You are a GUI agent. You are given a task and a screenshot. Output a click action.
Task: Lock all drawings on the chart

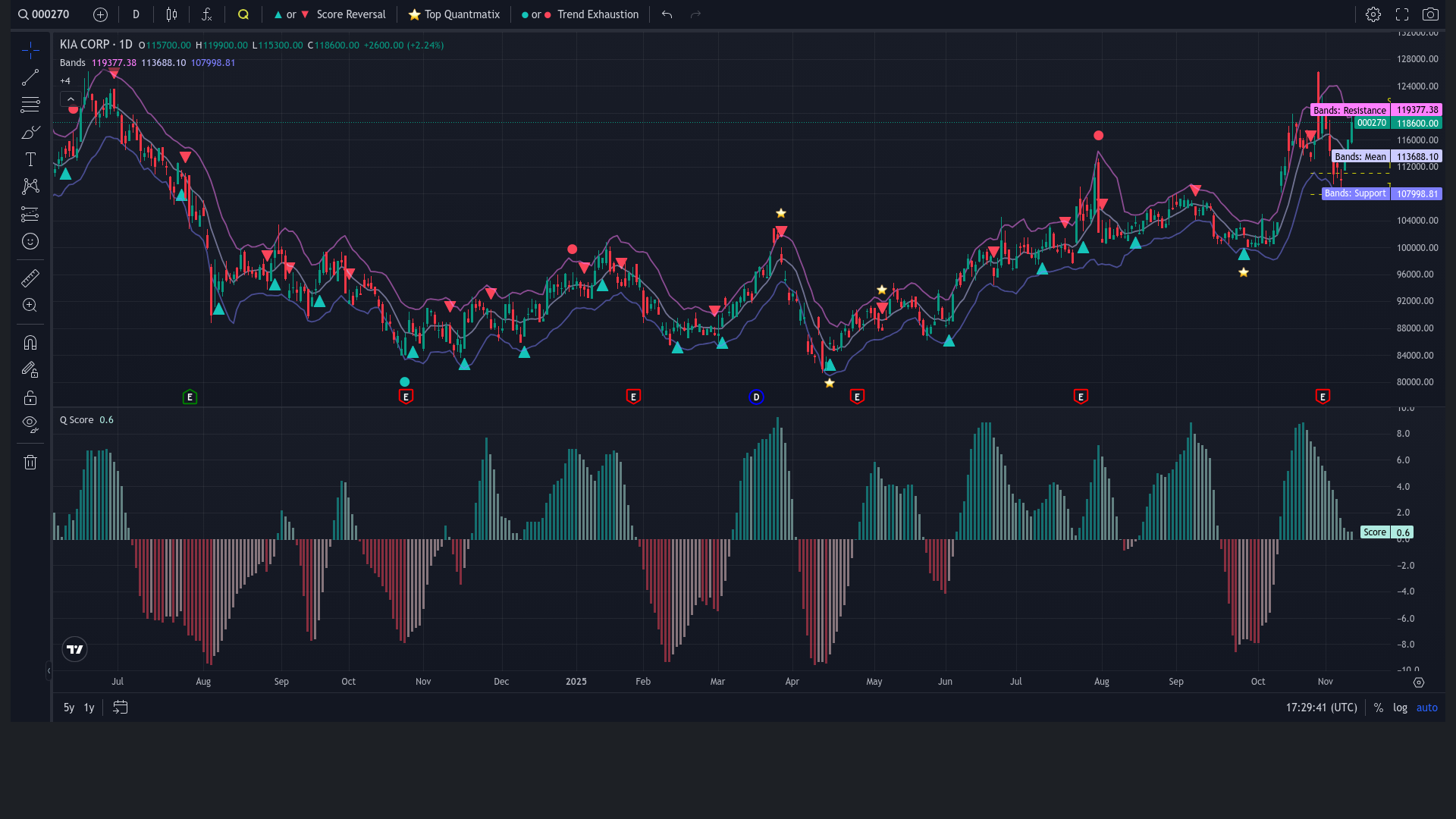30,397
